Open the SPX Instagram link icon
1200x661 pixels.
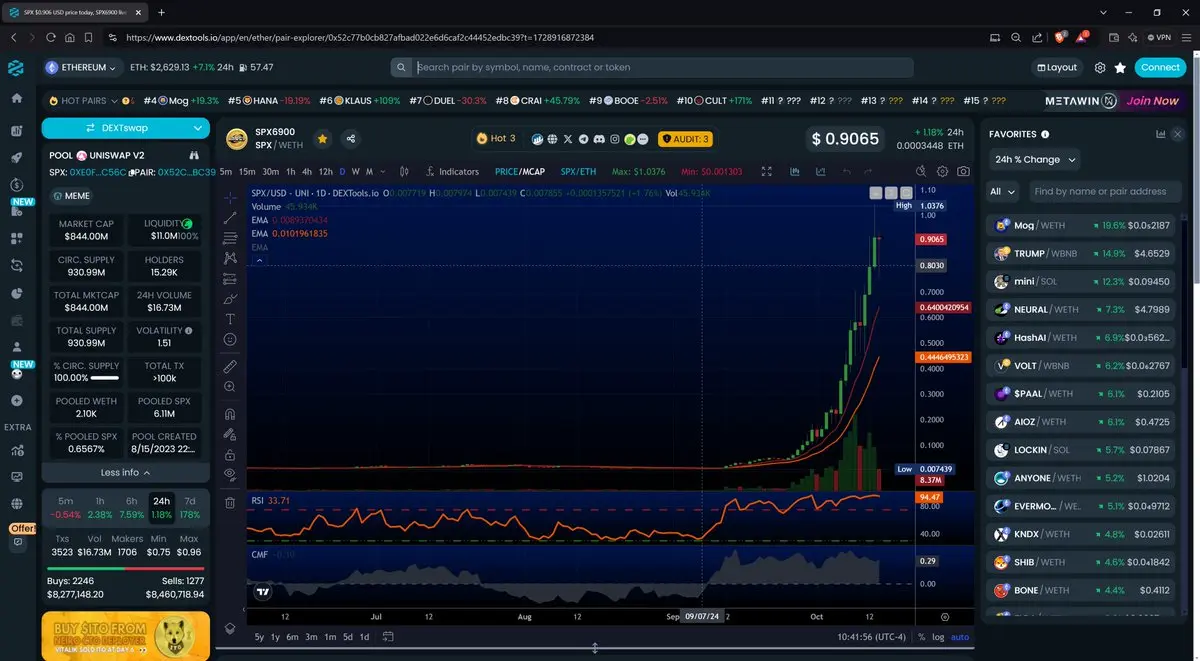(615, 139)
